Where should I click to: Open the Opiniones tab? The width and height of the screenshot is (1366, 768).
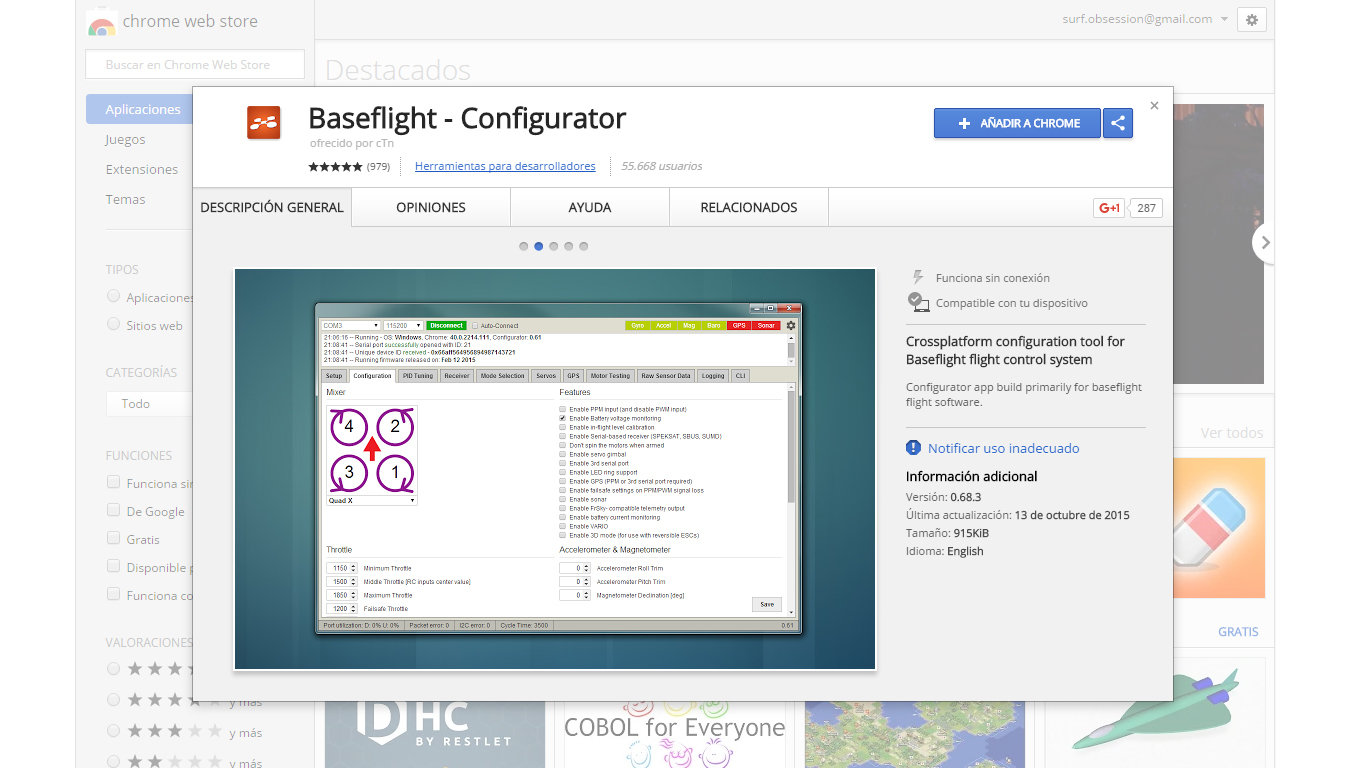pos(431,207)
